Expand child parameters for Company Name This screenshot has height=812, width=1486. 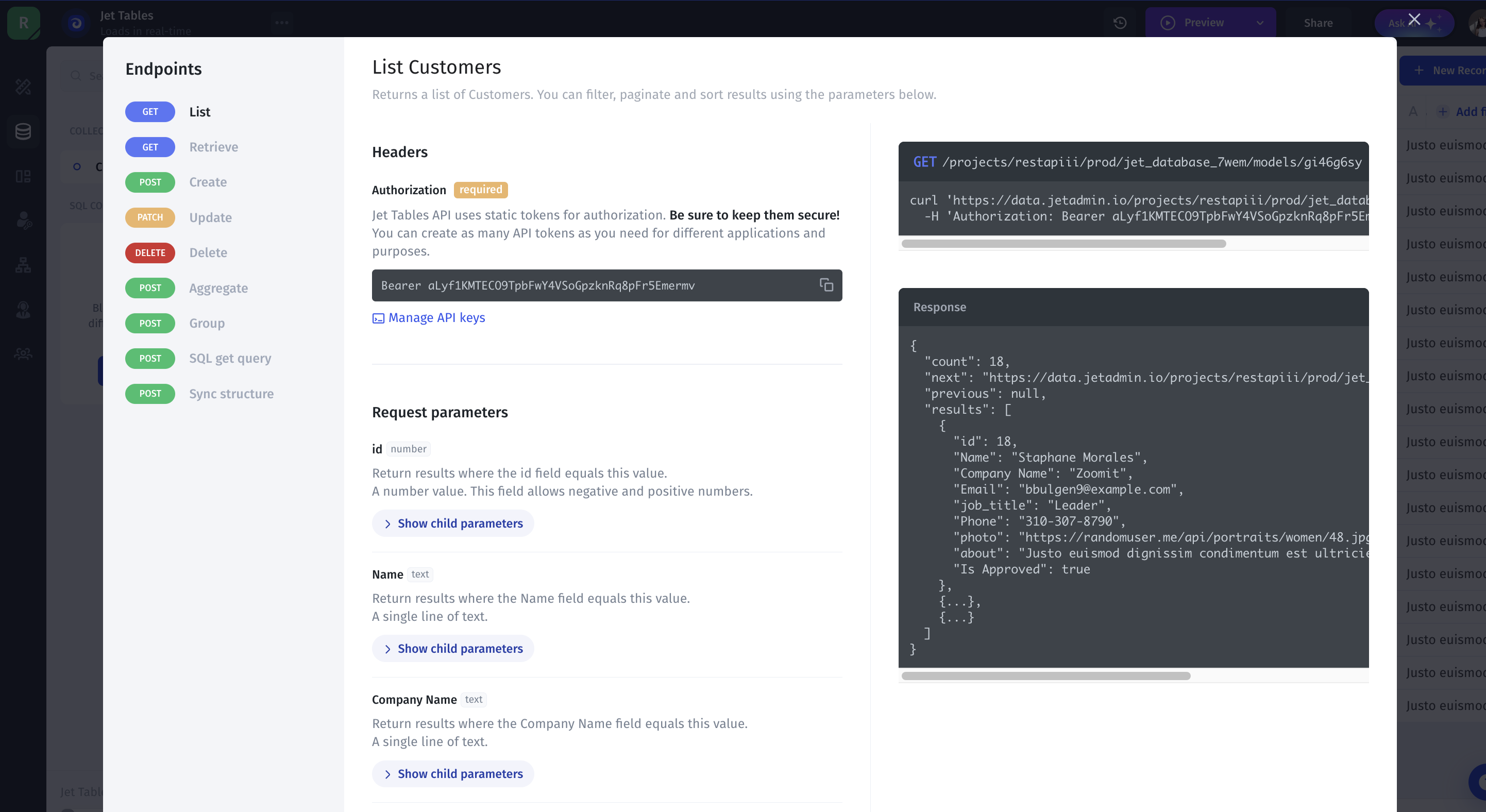453,773
